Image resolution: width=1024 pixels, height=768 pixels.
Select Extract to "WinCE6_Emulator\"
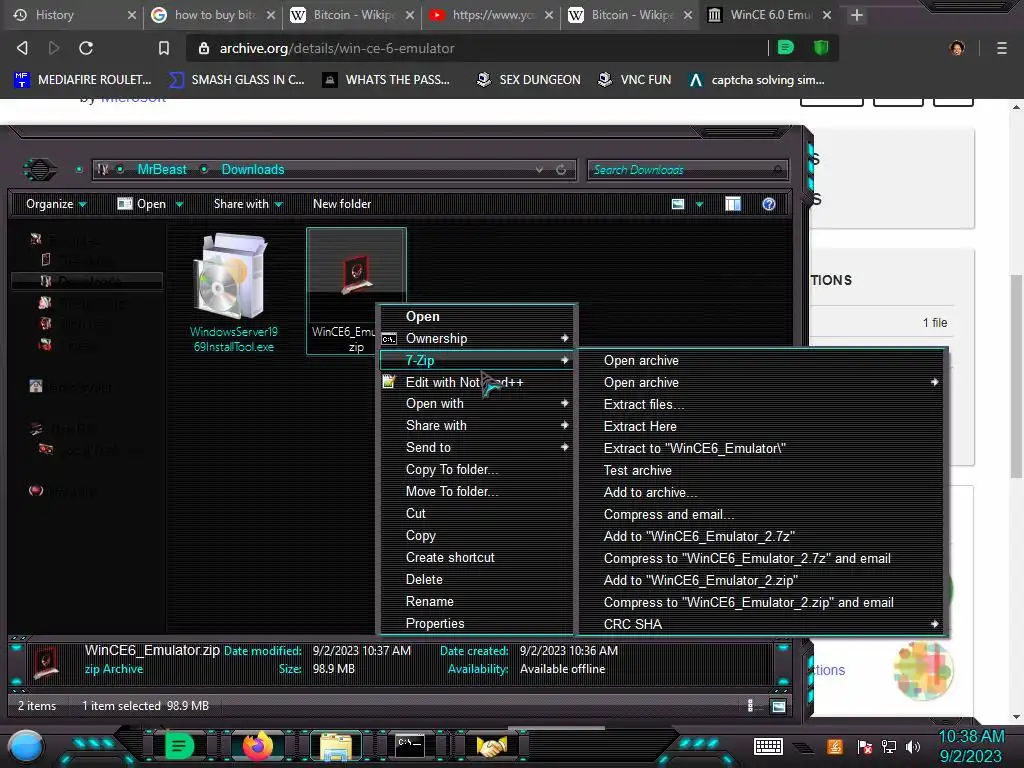click(x=762, y=449)
